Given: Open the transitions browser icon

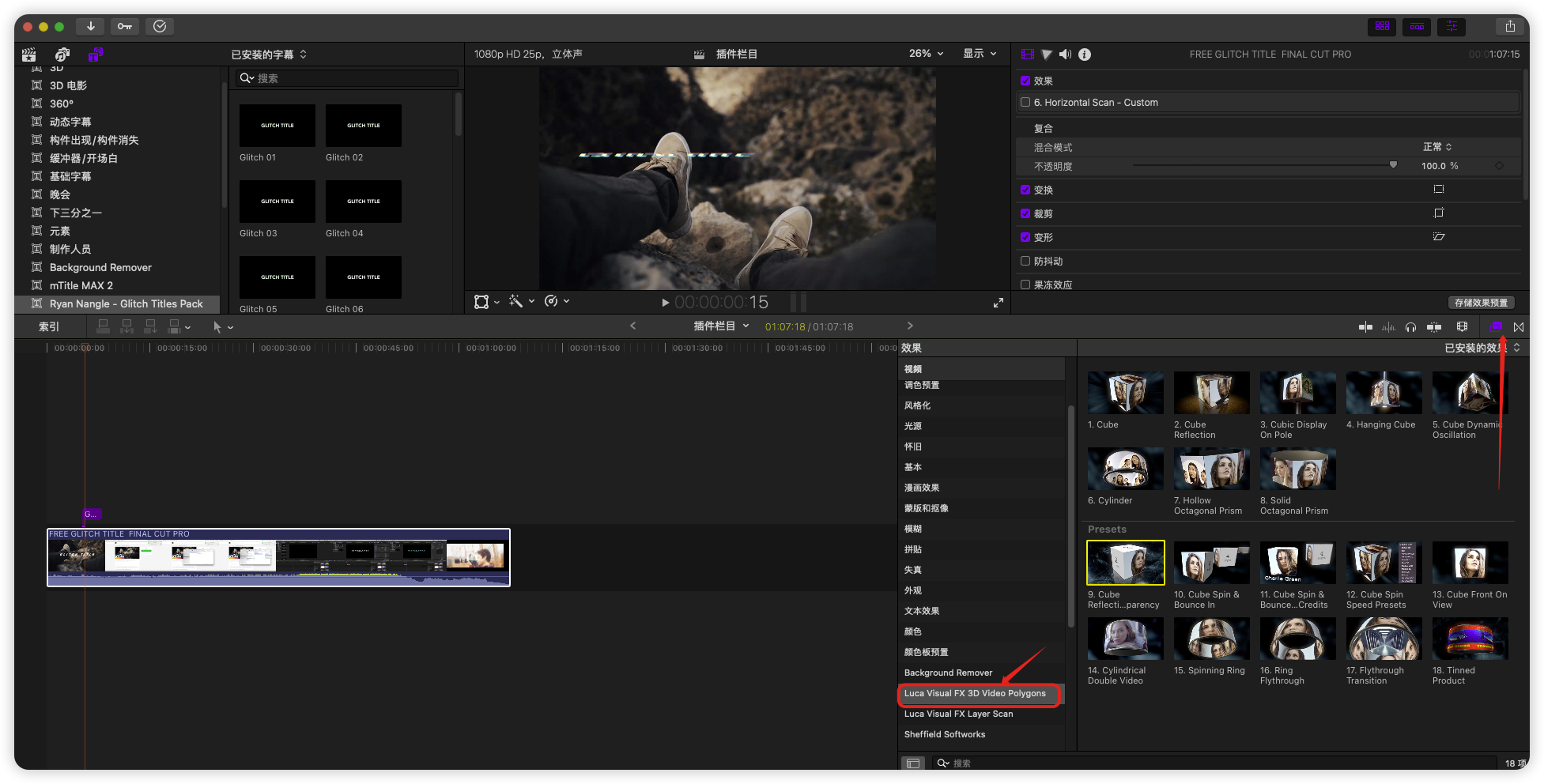Looking at the screenshot, I should 1519,326.
